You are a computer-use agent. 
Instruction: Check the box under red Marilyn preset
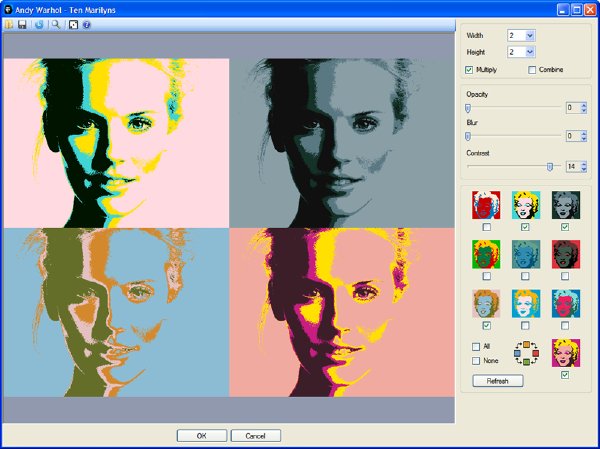(486, 227)
